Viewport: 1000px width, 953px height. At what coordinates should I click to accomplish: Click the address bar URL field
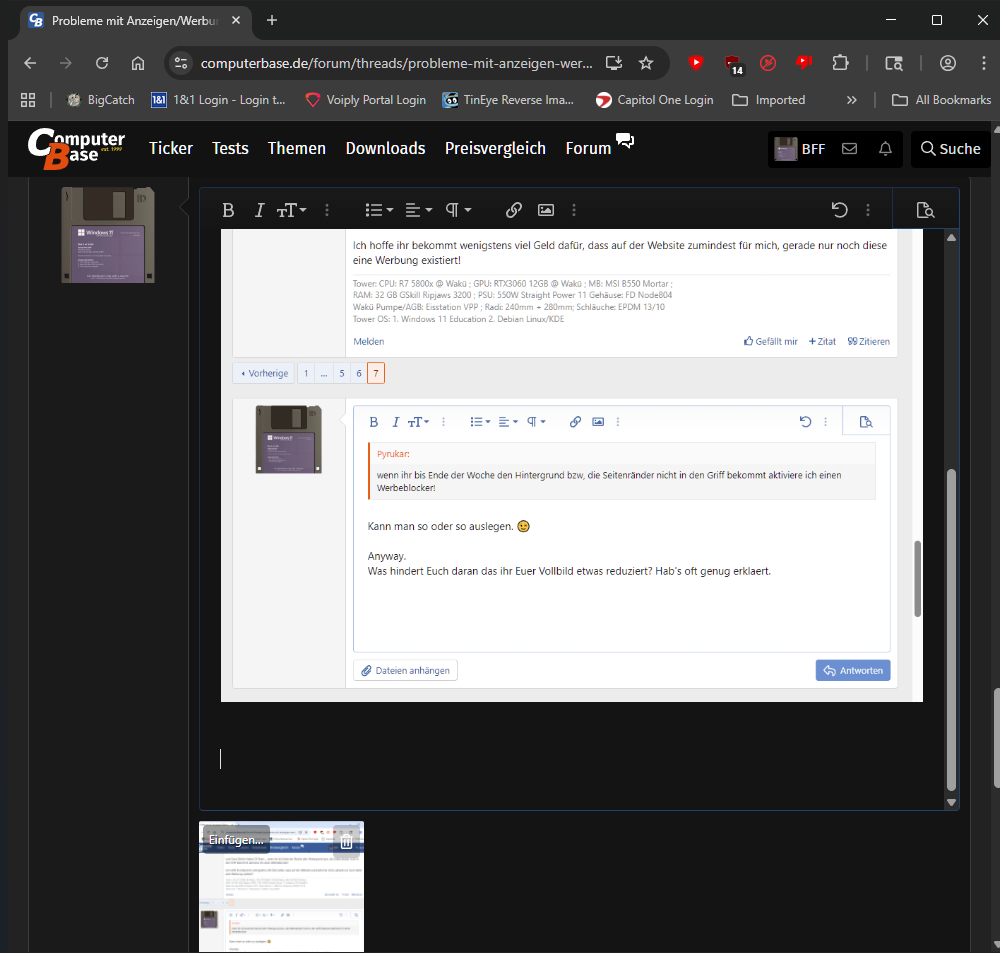click(x=396, y=63)
